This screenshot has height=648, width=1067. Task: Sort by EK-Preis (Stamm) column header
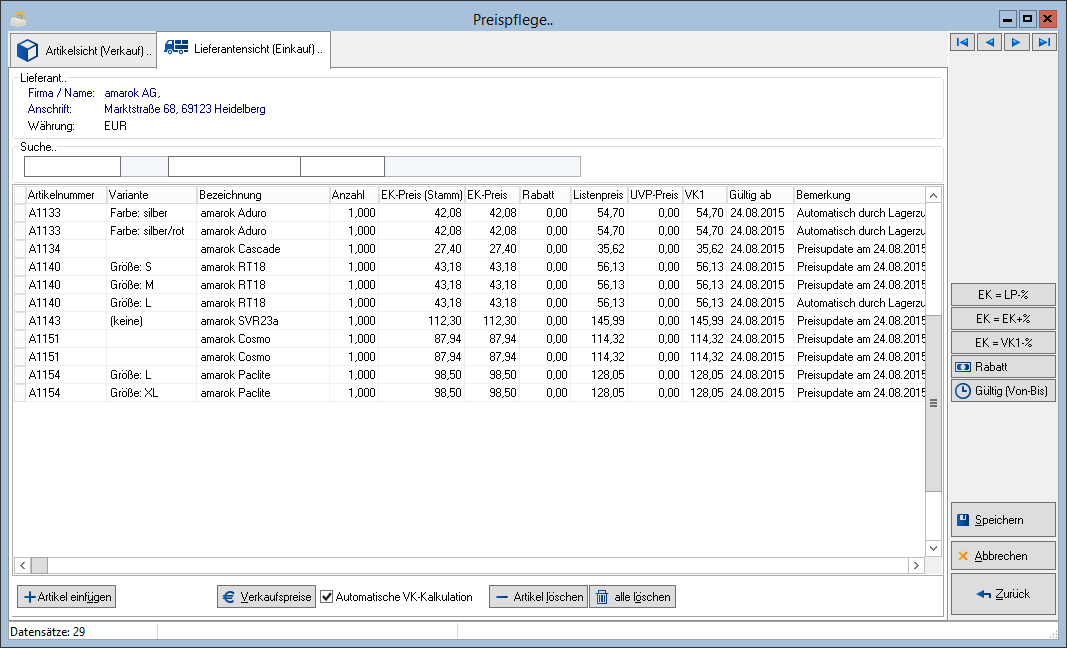[422, 195]
